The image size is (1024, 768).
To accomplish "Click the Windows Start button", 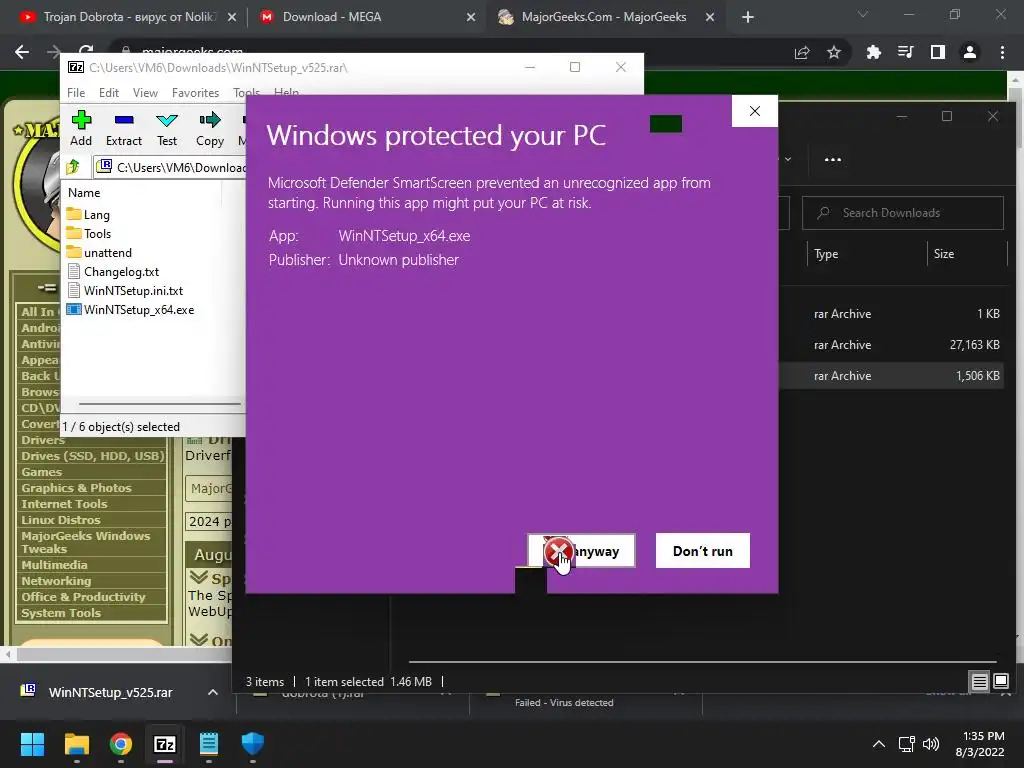I will pos(32,744).
